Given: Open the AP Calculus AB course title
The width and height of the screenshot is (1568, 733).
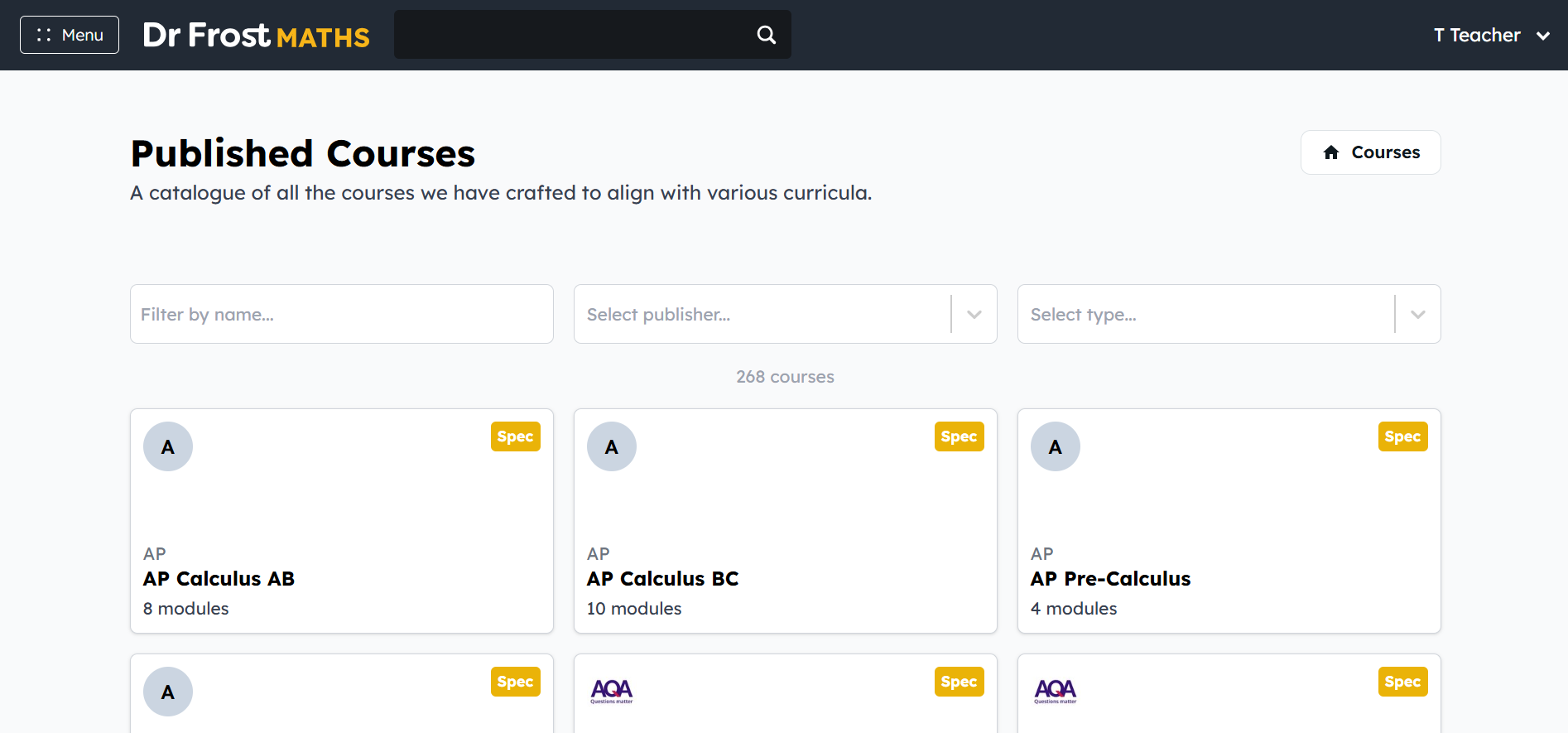Looking at the screenshot, I should 219,579.
